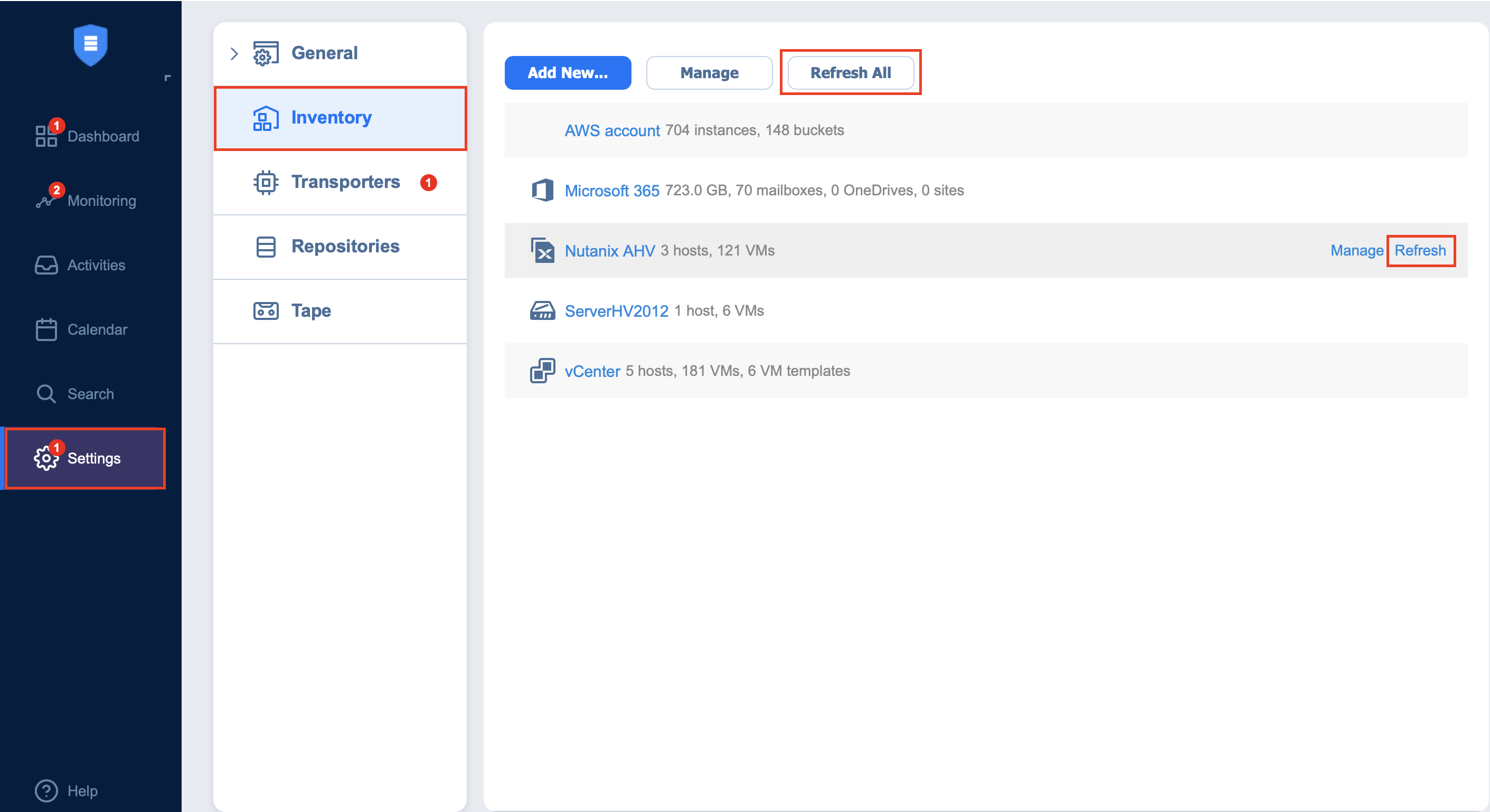This screenshot has width=1490, height=812.
Task: Open the AWS account inventory item
Action: pos(612,130)
